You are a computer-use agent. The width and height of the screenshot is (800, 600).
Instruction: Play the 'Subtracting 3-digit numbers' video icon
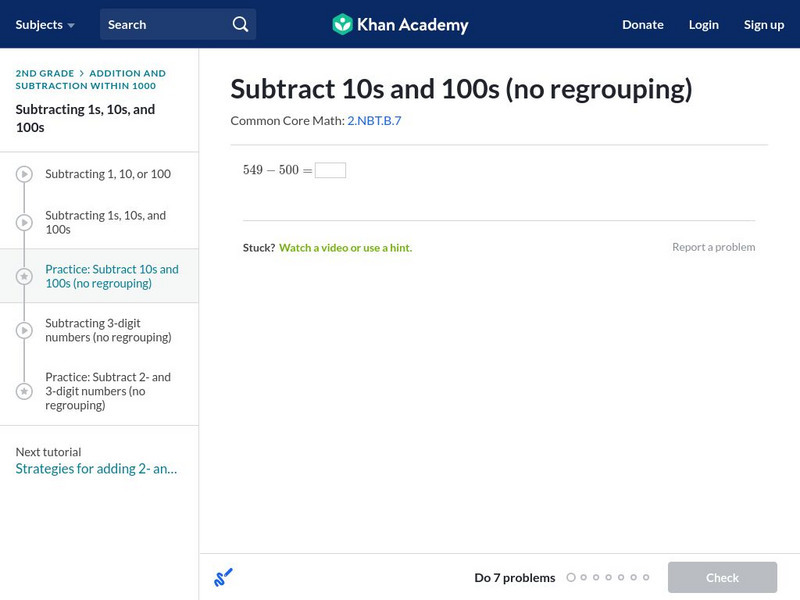(x=24, y=330)
